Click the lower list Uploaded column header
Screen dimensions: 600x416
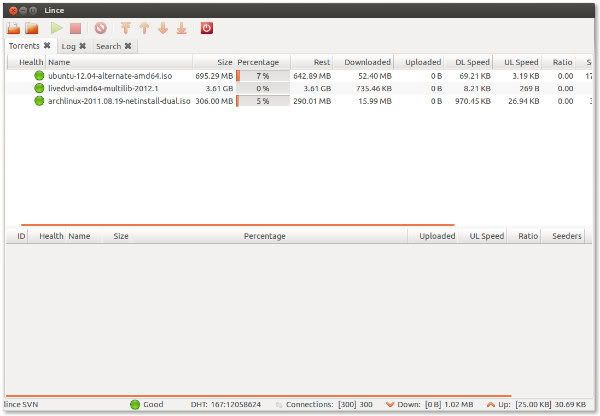tap(433, 236)
